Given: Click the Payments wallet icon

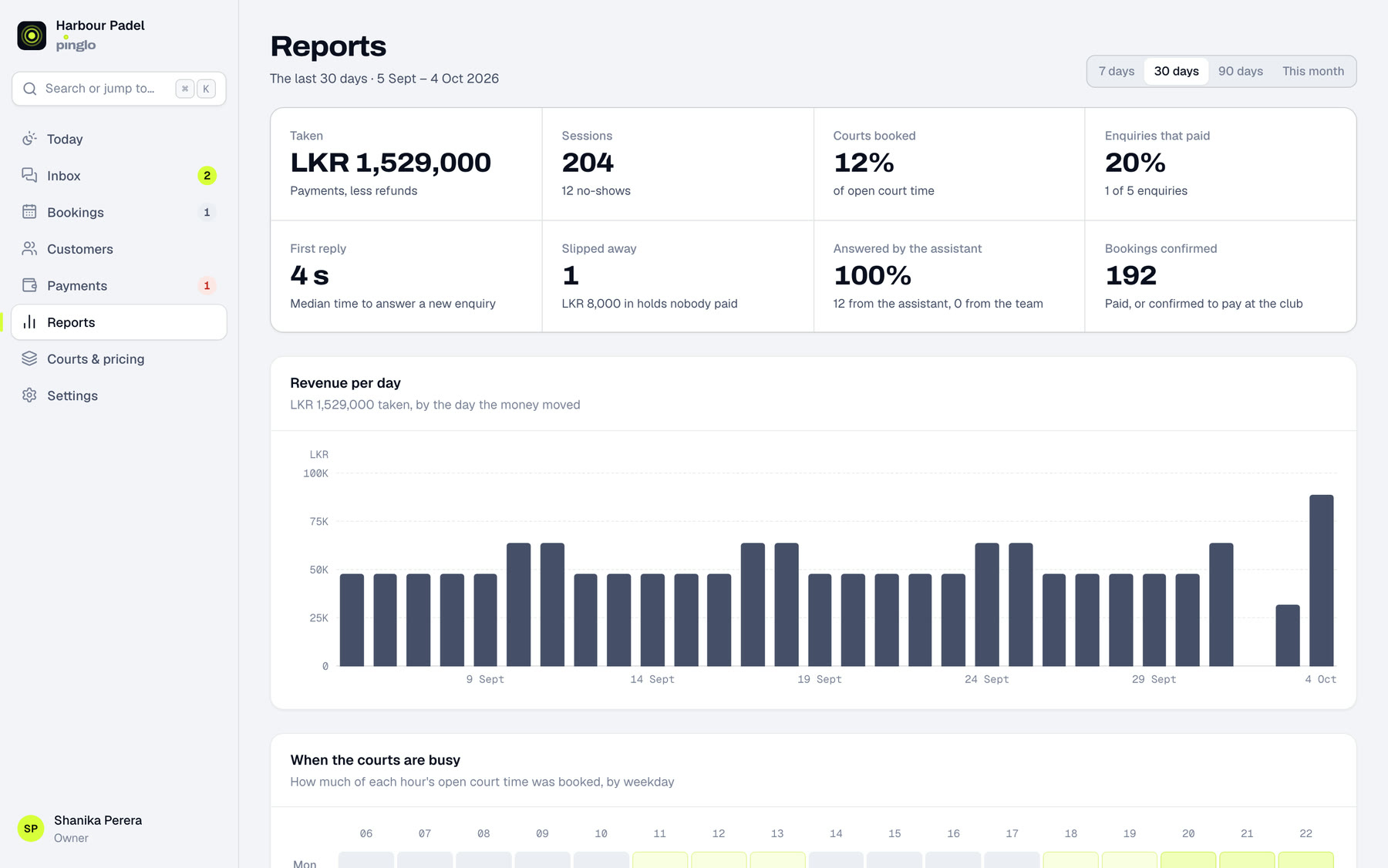Looking at the screenshot, I should pos(29,285).
